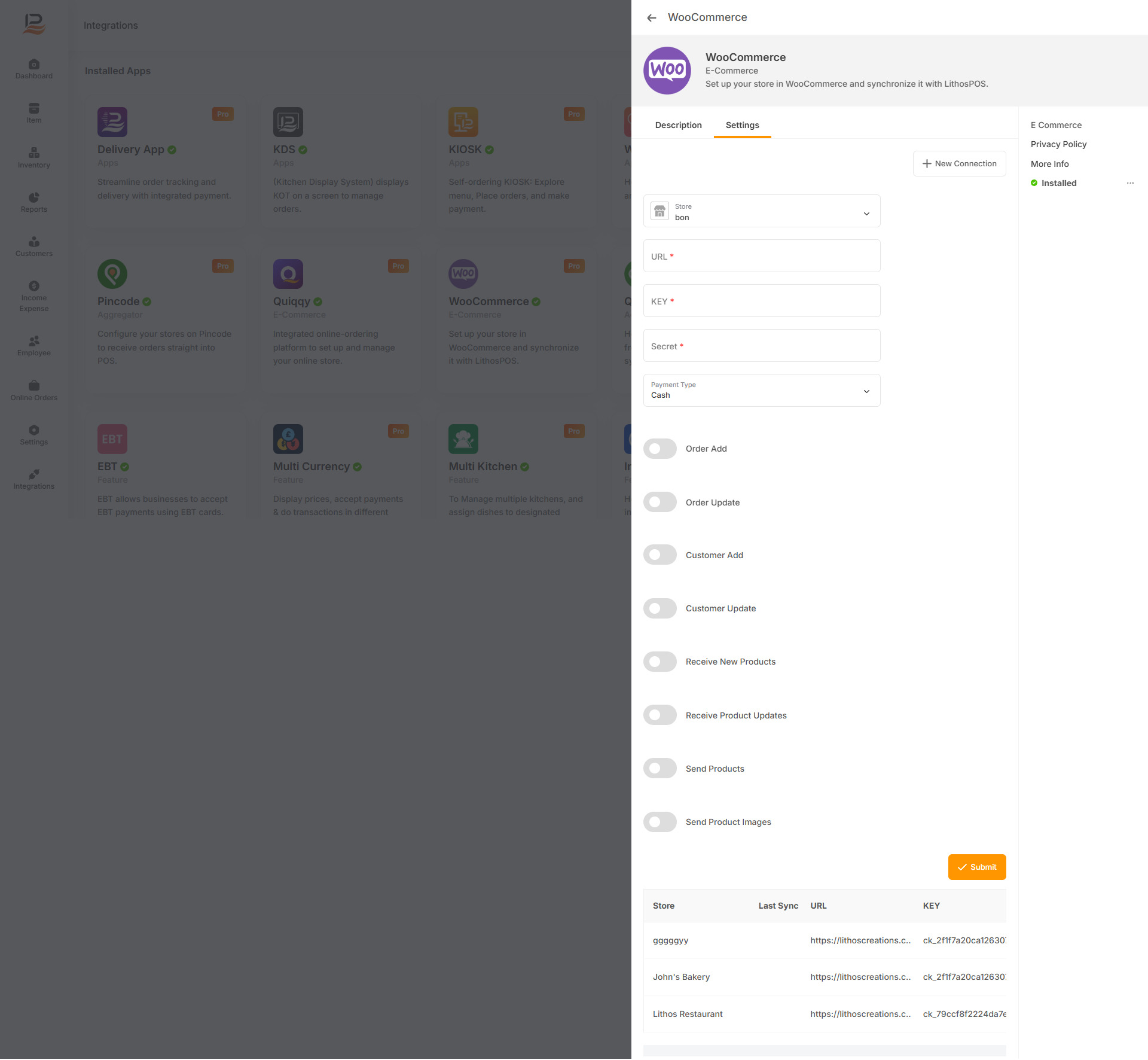
Task: Click the Store column header
Action: pos(664,906)
